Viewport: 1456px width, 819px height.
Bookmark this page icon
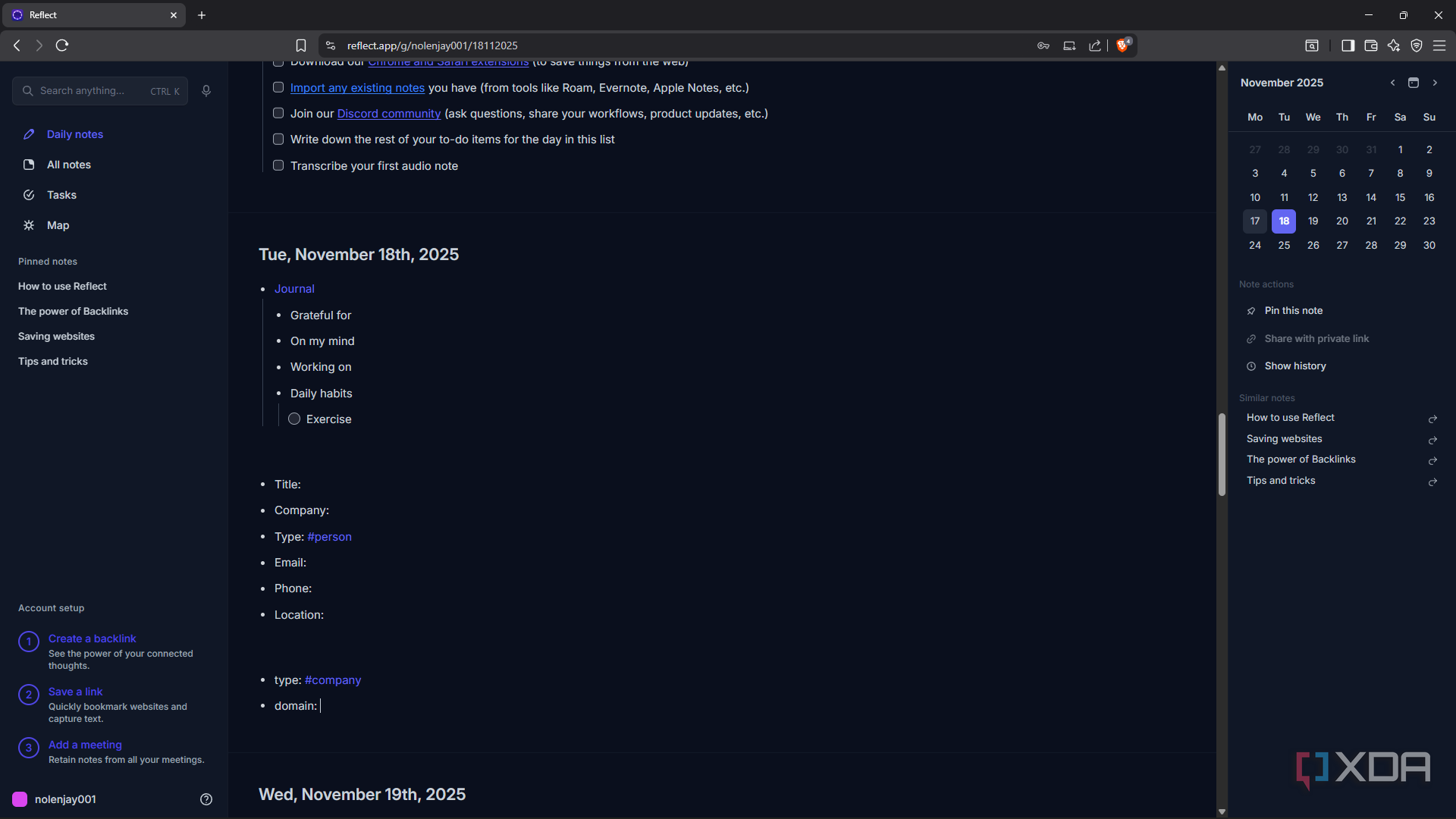[x=301, y=45]
